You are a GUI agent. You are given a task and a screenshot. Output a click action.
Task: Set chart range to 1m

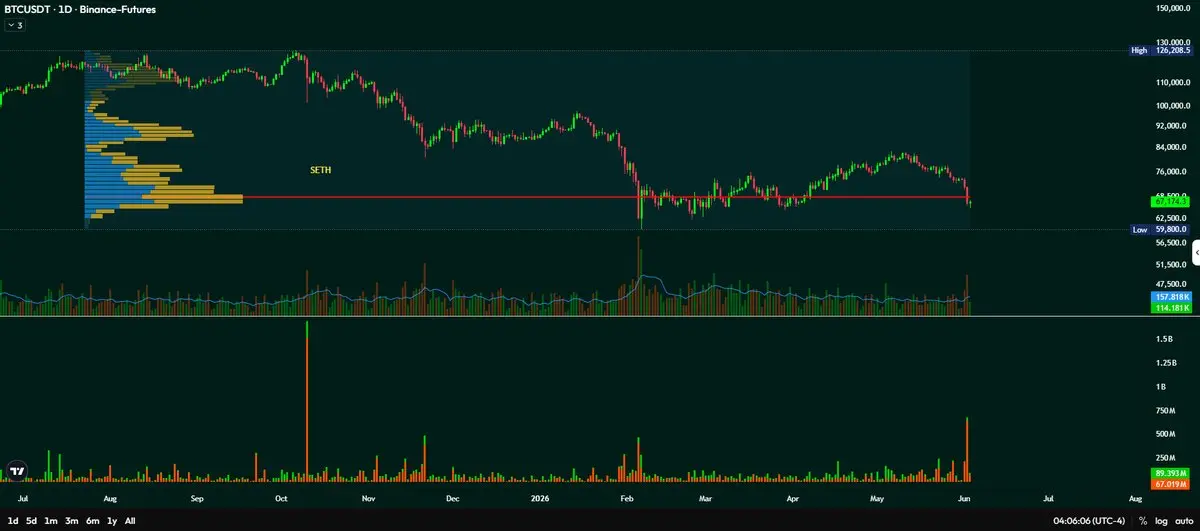click(x=51, y=521)
